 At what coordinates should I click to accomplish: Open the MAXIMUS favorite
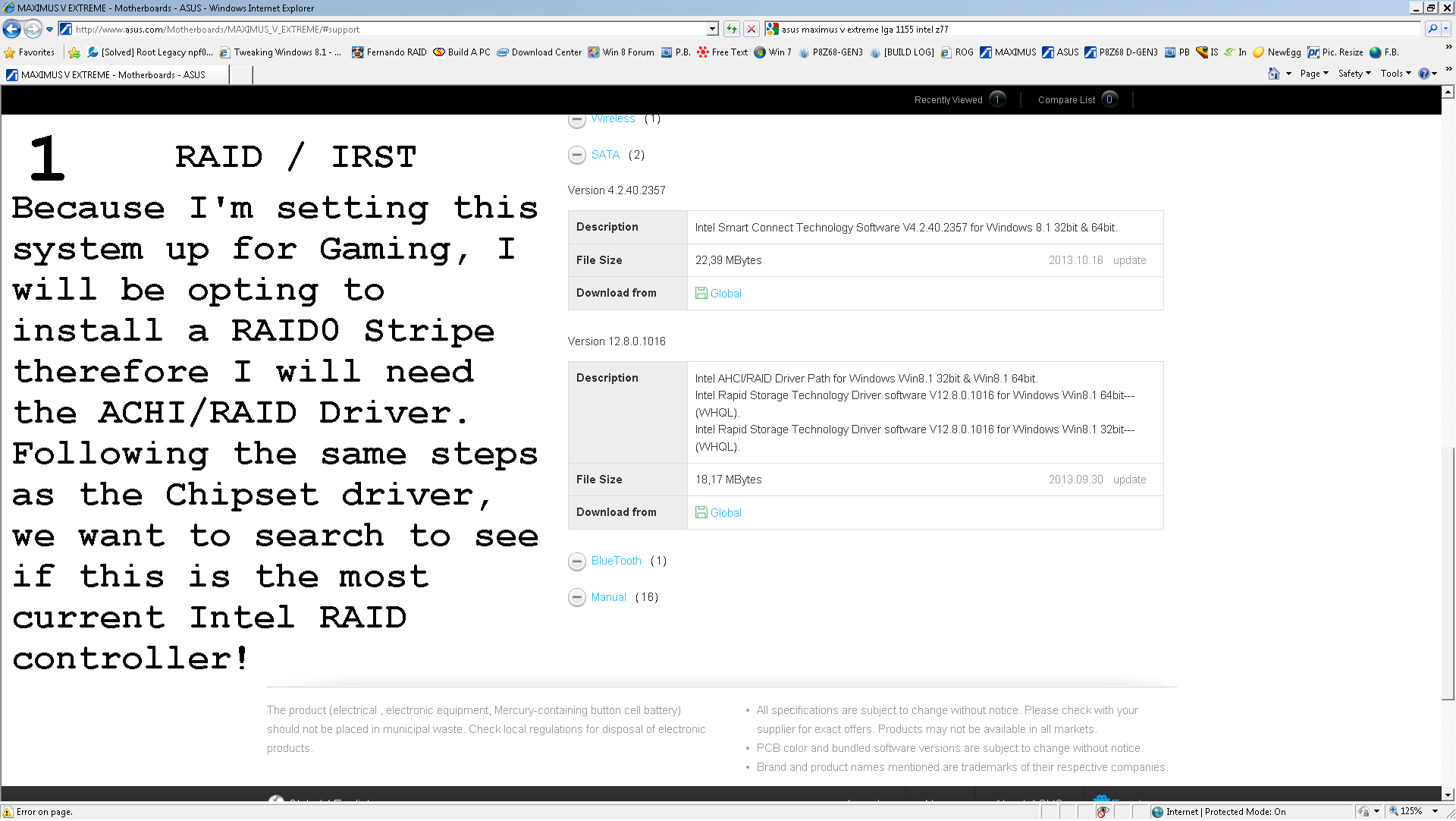point(1008,52)
